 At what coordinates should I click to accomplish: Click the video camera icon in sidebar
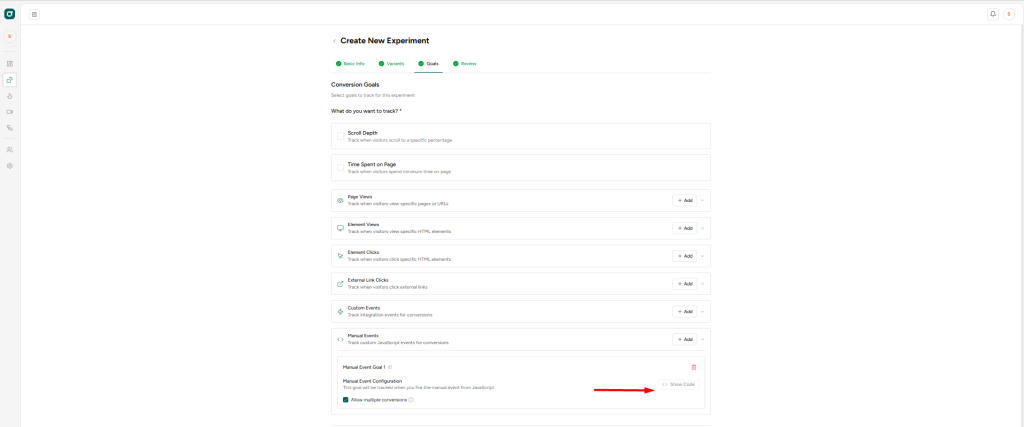point(10,112)
